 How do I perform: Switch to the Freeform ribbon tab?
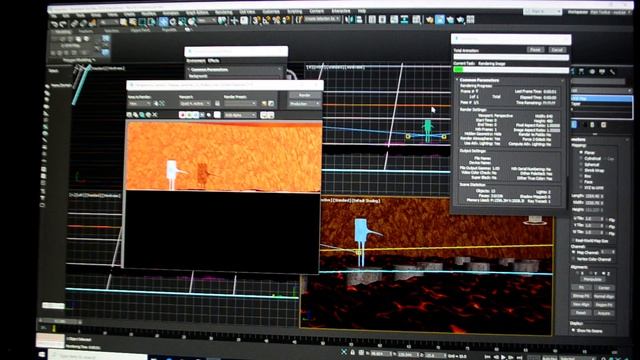pyautogui.click(x=86, y=31)
